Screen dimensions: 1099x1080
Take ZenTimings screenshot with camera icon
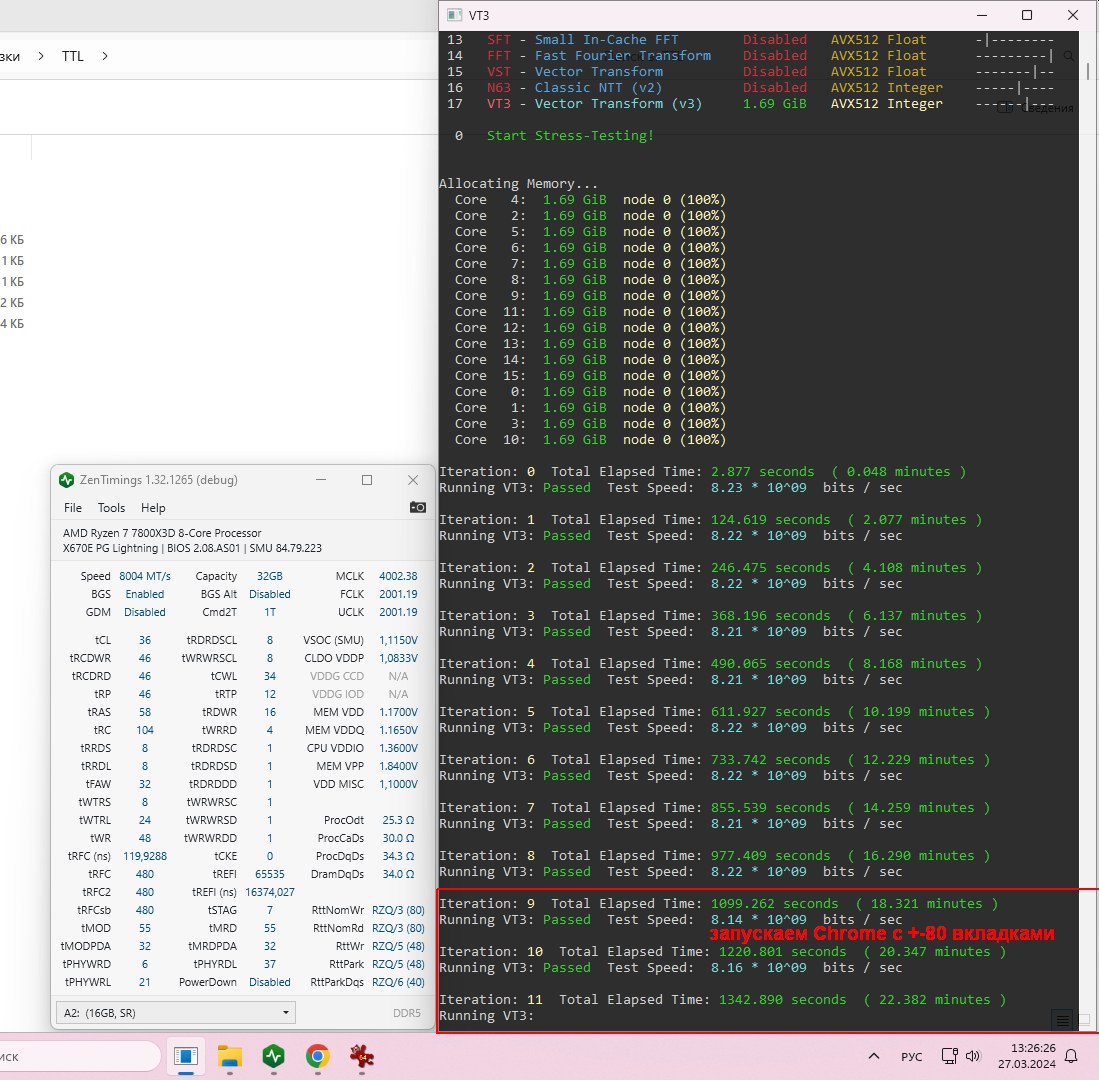click(x=418, y=507)
